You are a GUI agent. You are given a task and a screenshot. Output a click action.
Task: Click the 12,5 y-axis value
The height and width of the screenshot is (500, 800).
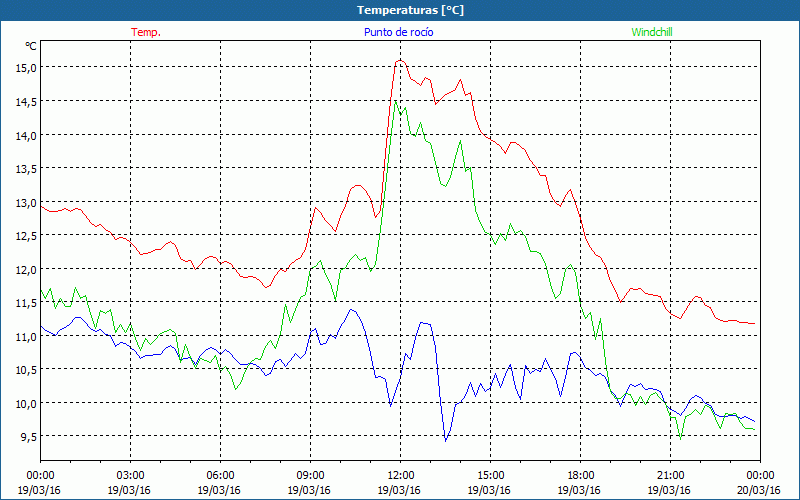coord(27,236)
